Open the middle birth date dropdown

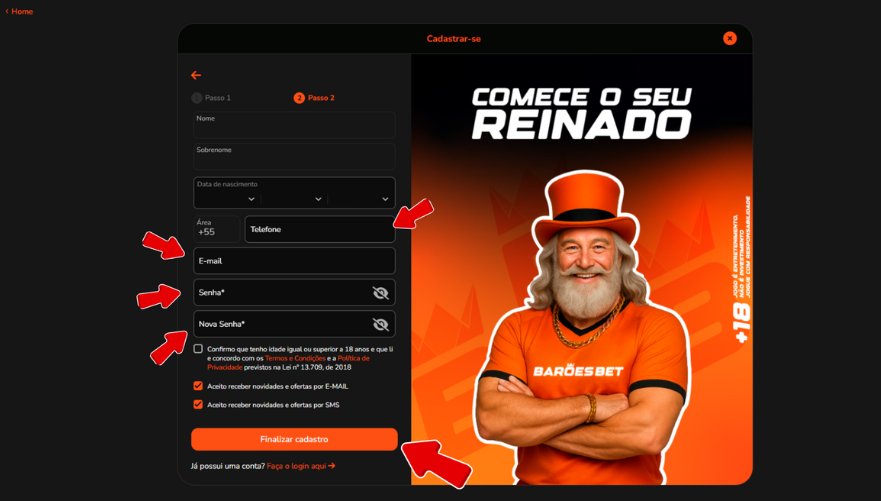[x=294, y=199]
